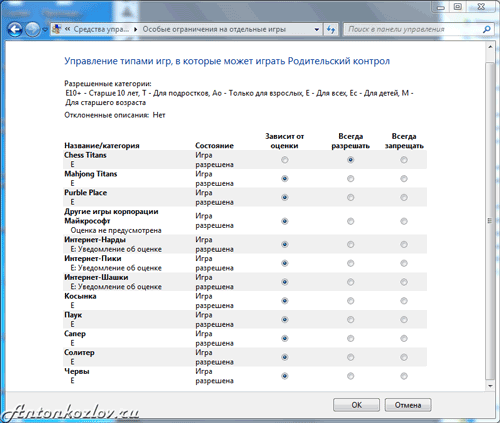500x423 pixels.
Task: Select "Всегда разрешать" for Солитер
Action: (x=350, y=357)
